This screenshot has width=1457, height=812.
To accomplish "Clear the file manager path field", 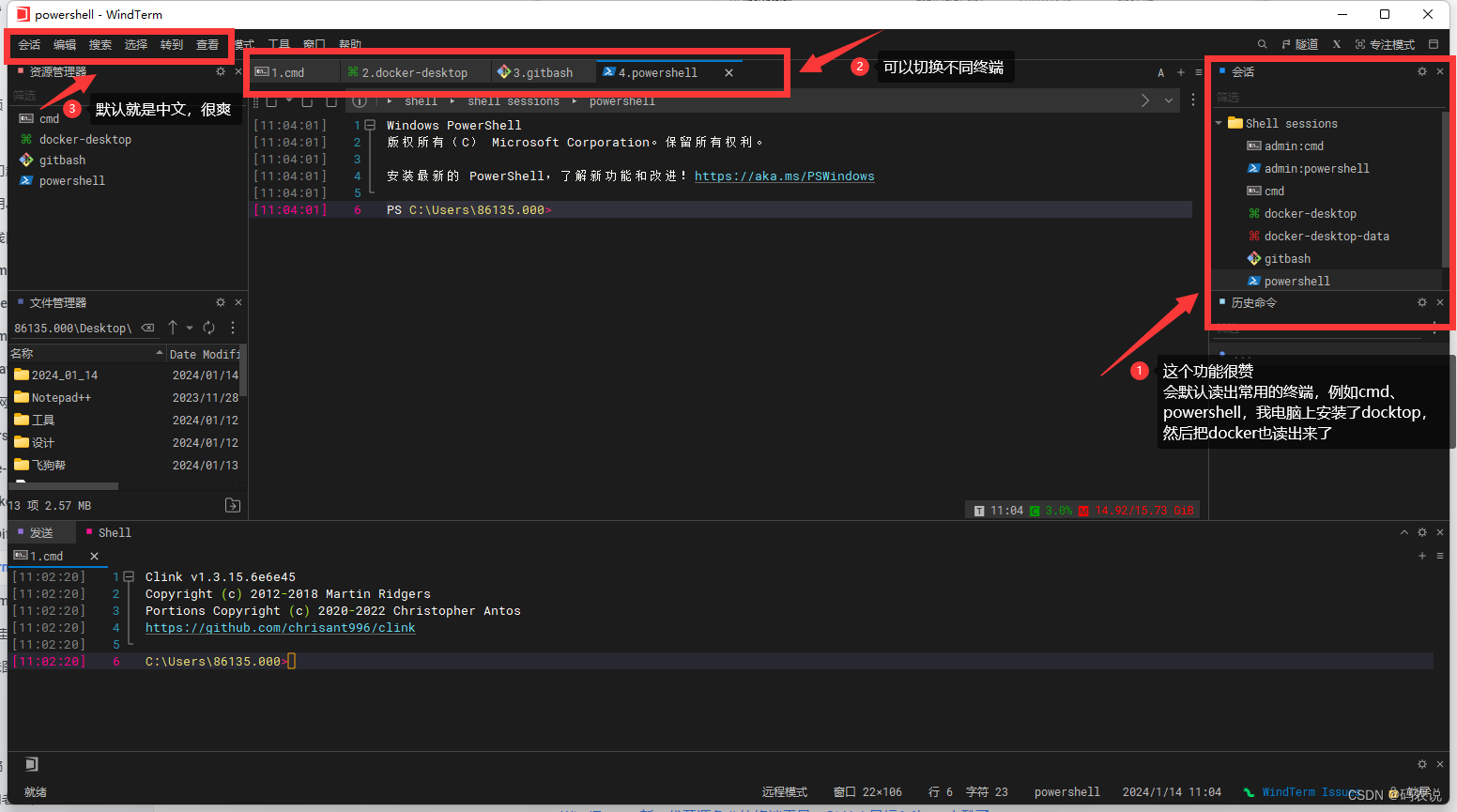I will coord(147,328).
